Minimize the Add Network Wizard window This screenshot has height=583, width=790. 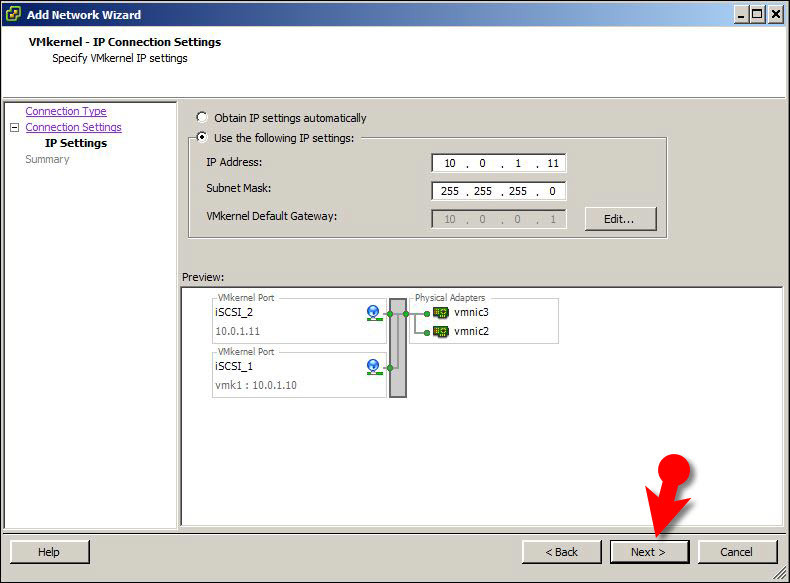pyautogui.click(x=741, y=14)
